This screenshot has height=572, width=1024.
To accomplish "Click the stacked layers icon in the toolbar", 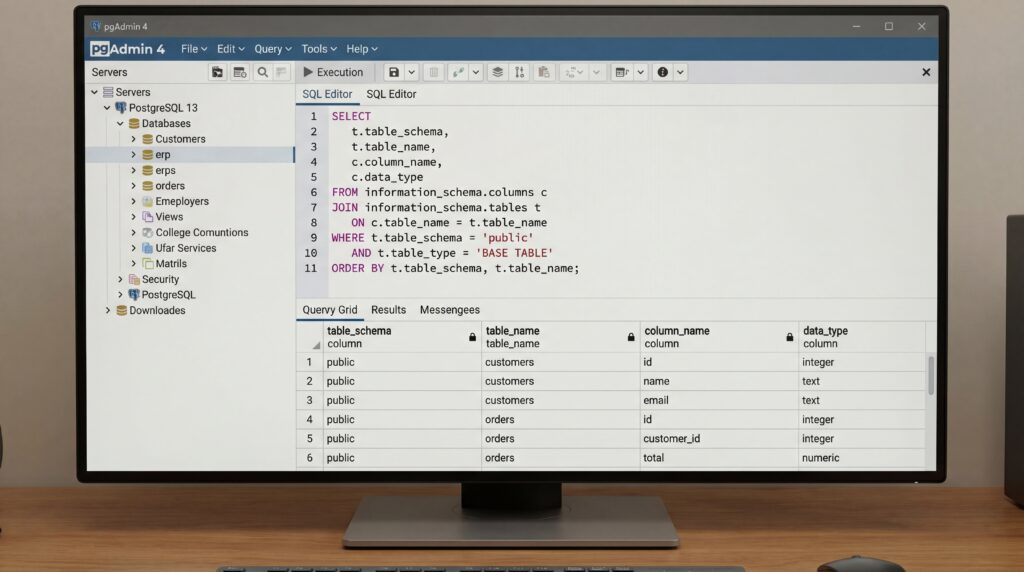I will pyautogui.click(x=498, y=72).
